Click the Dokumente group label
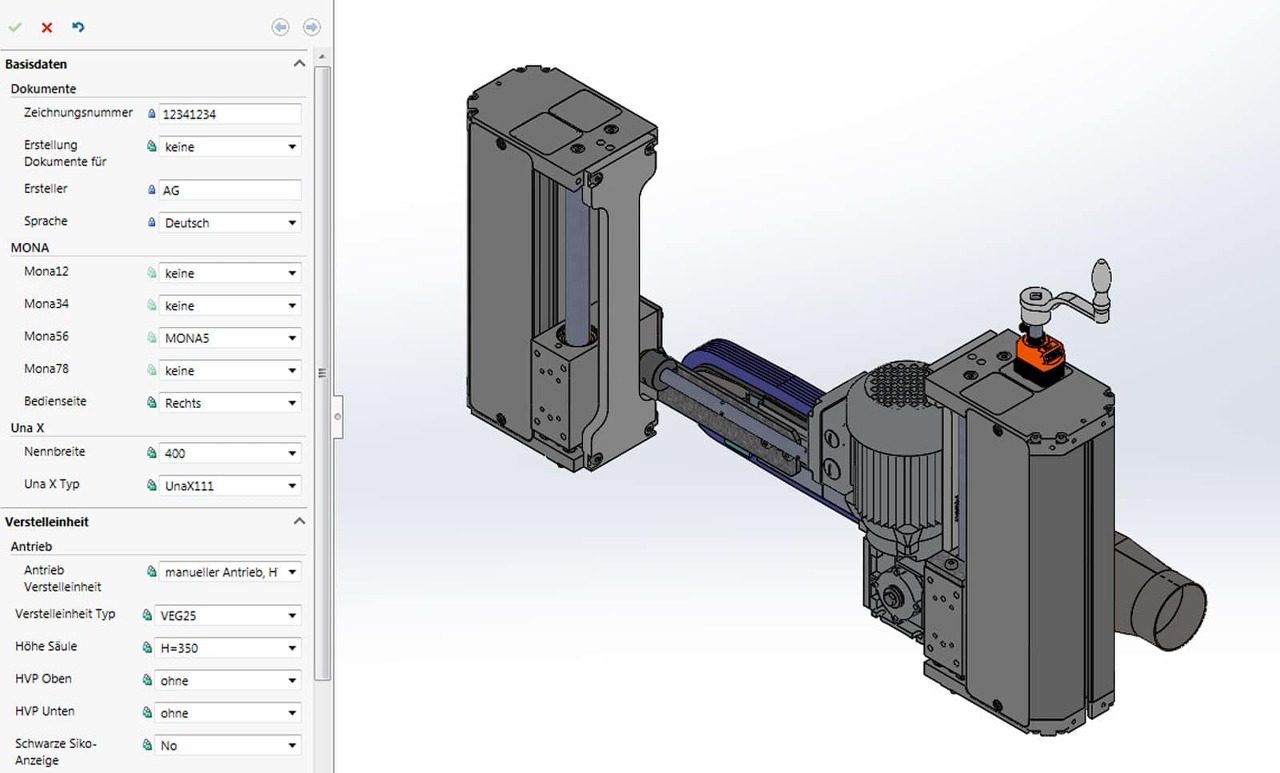The width and height of the screenshot is (1280, 773). (44, 89)
